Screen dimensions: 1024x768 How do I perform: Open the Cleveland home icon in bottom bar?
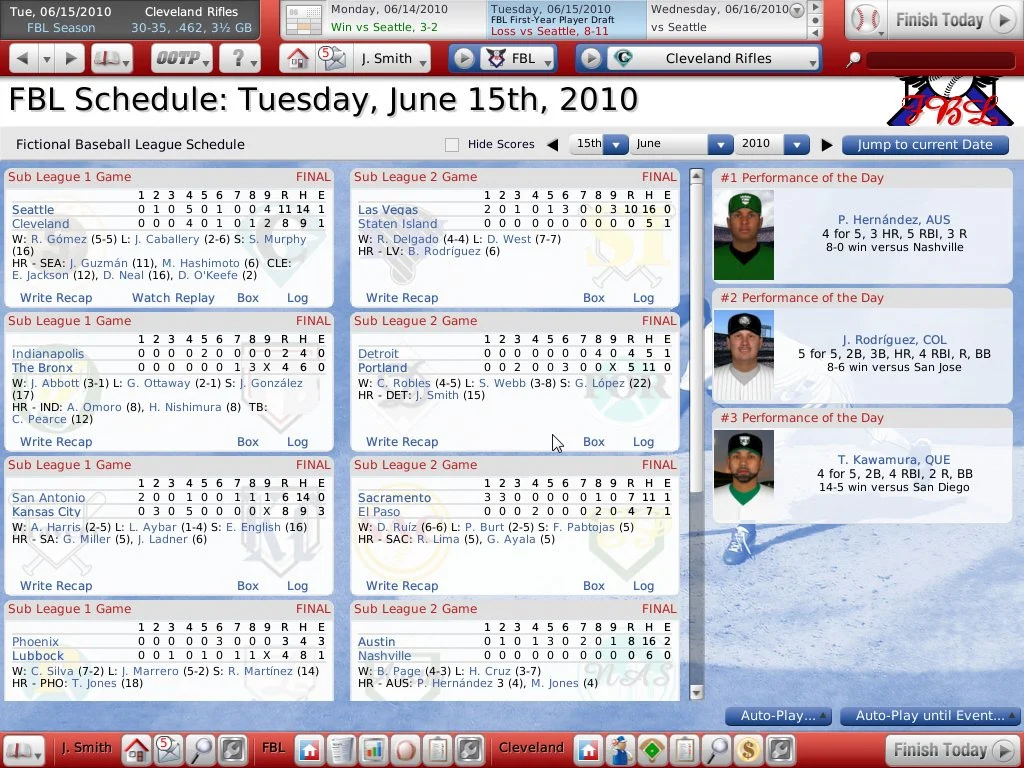(588, 749)
